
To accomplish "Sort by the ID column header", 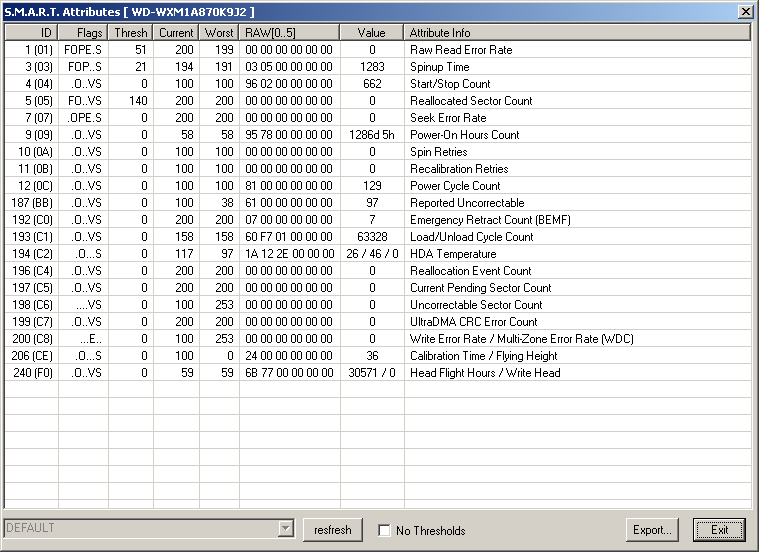I will coord(31,33).
